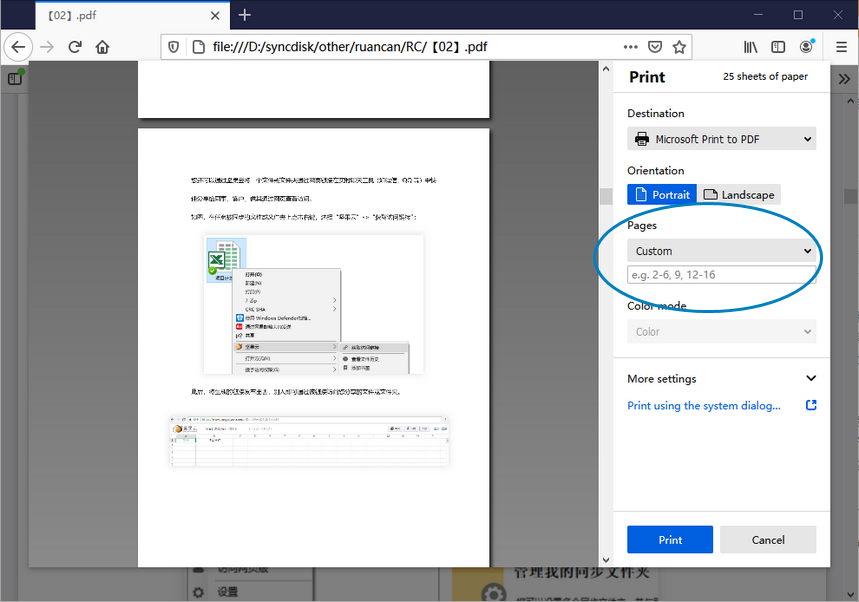Select Portrait orientation
The image size is (859, 602).
(x=661, y=195)
